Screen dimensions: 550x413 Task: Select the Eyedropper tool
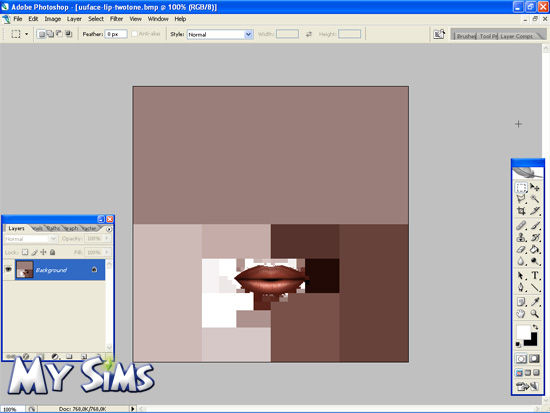(x=535, y=301)
